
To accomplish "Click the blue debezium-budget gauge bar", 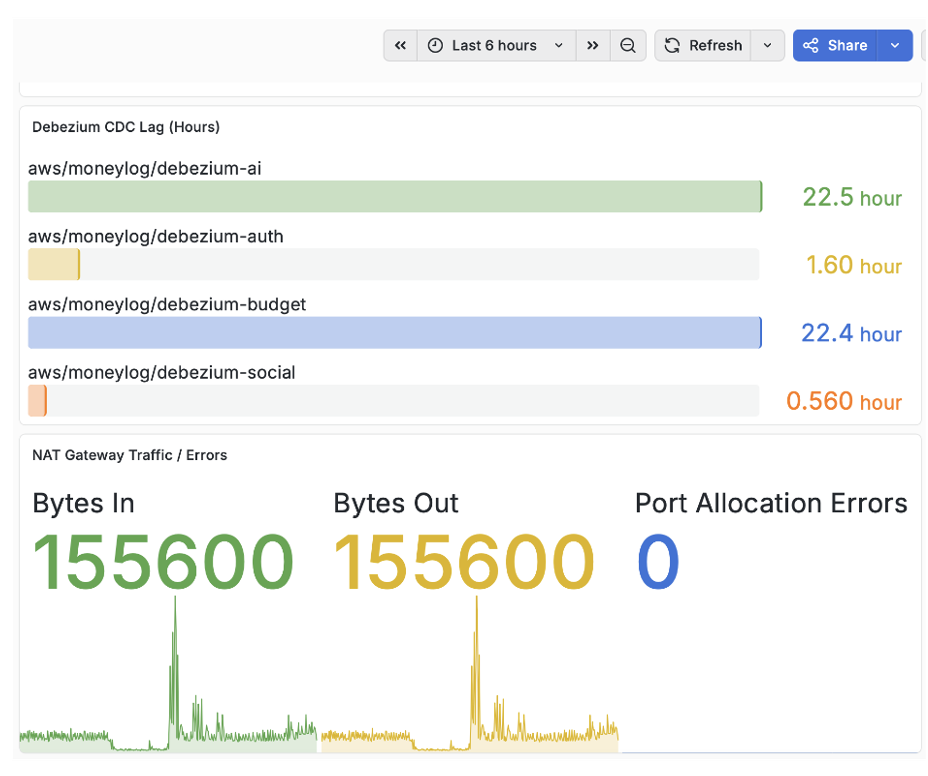I will click(x=394, y=333).
